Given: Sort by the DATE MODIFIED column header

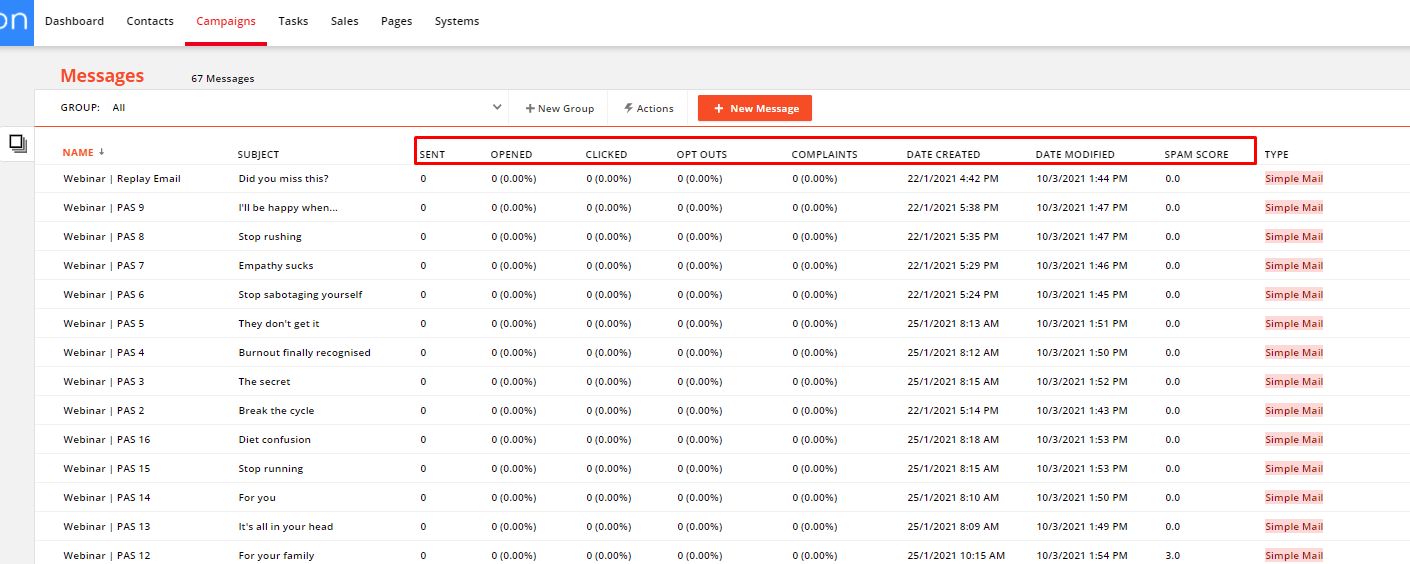Looking at the screenshot, I should (1075, 154).
